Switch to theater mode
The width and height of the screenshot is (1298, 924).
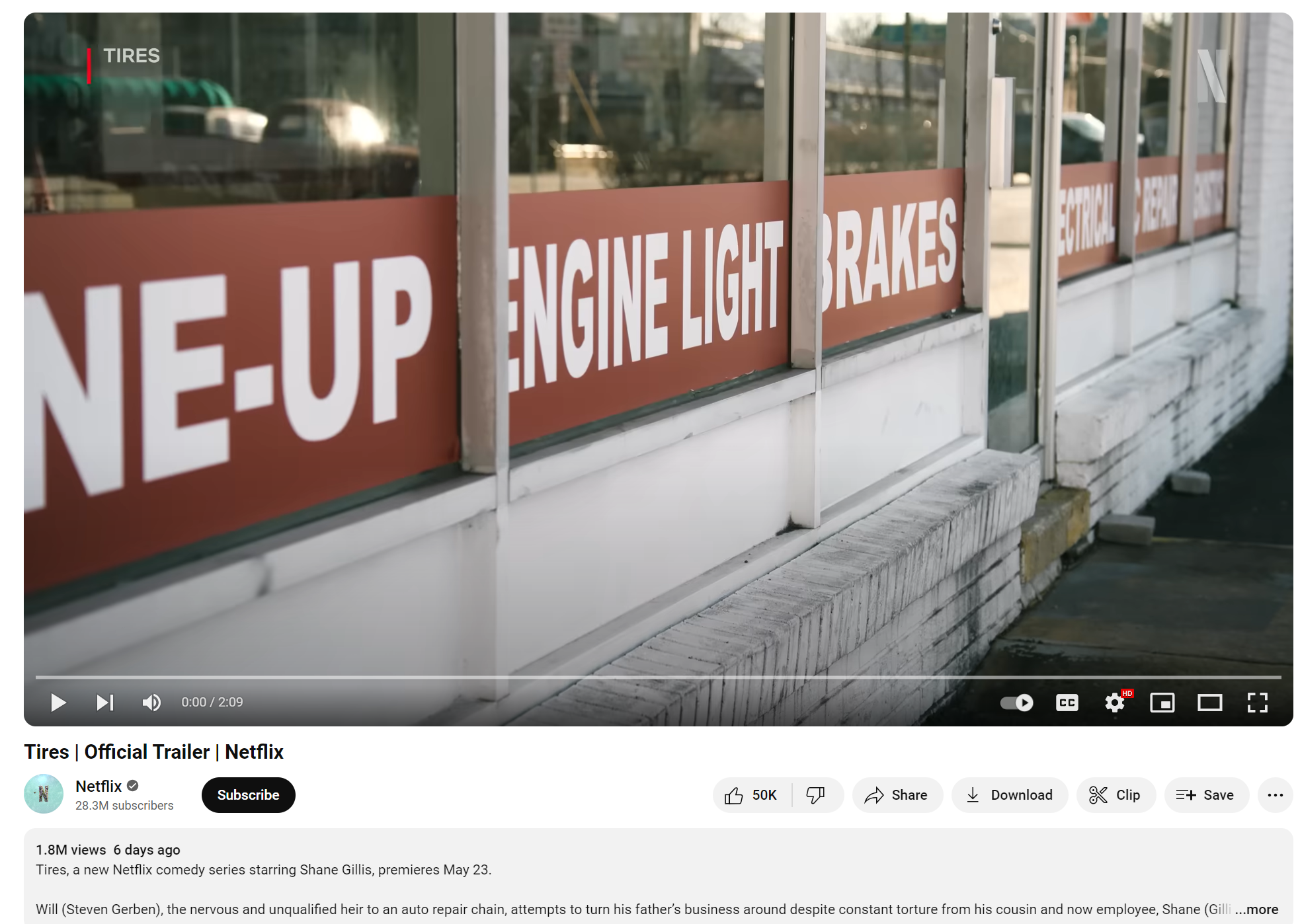[x=1209, y=702]
